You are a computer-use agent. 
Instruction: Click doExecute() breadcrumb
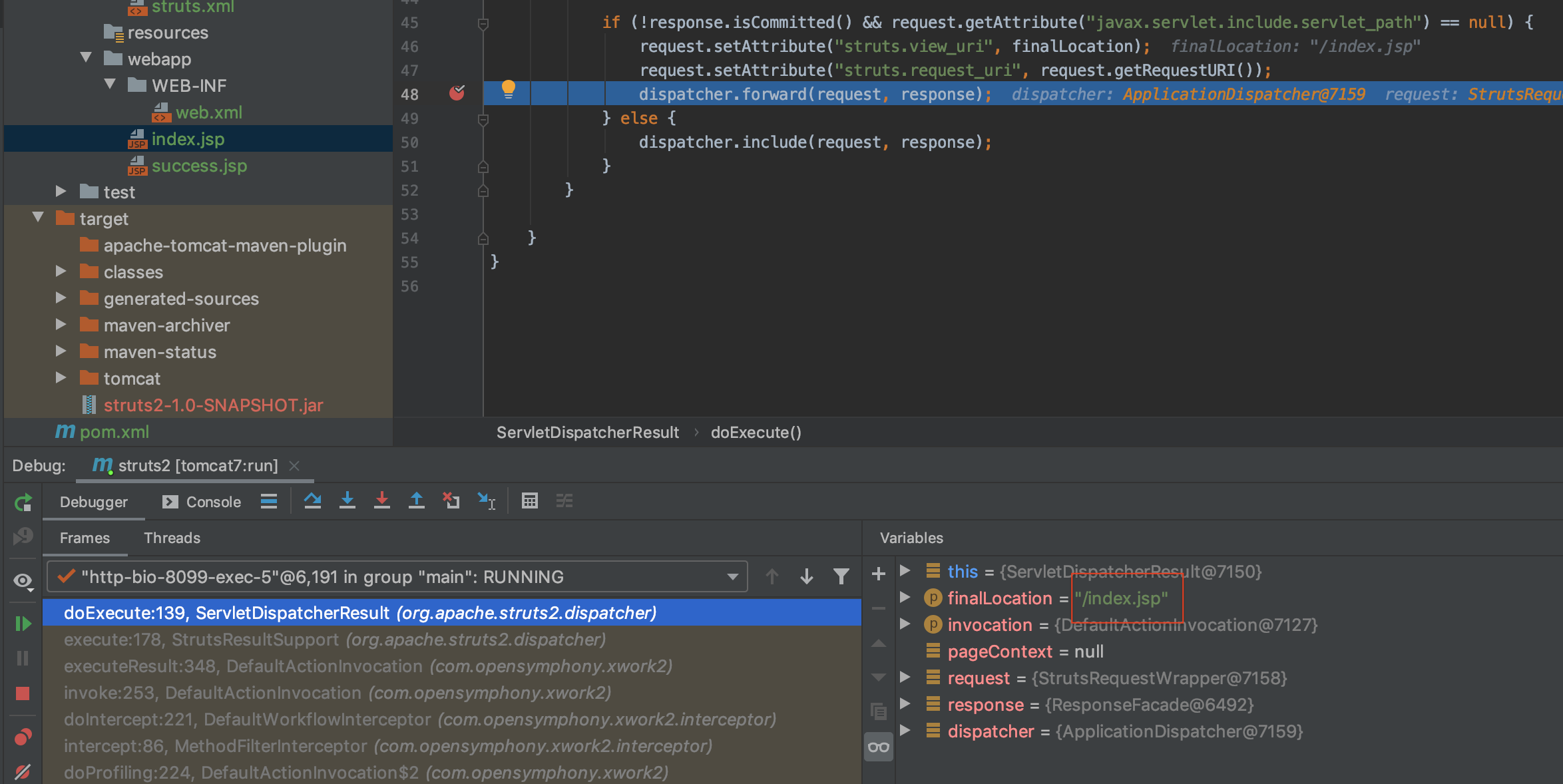(756, 433)
